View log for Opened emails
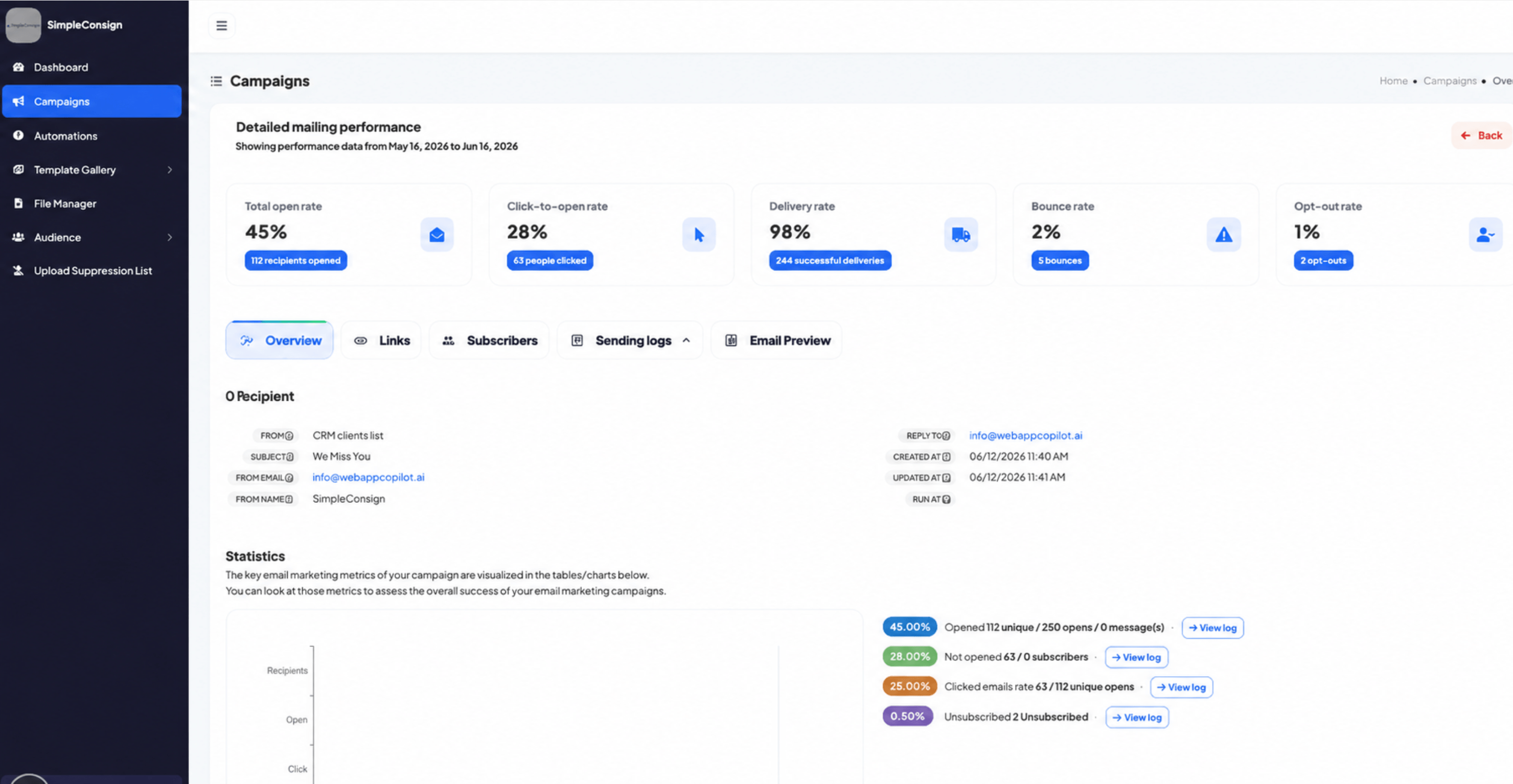This screenshot has height=784, width=1513. click(1212, 628)
